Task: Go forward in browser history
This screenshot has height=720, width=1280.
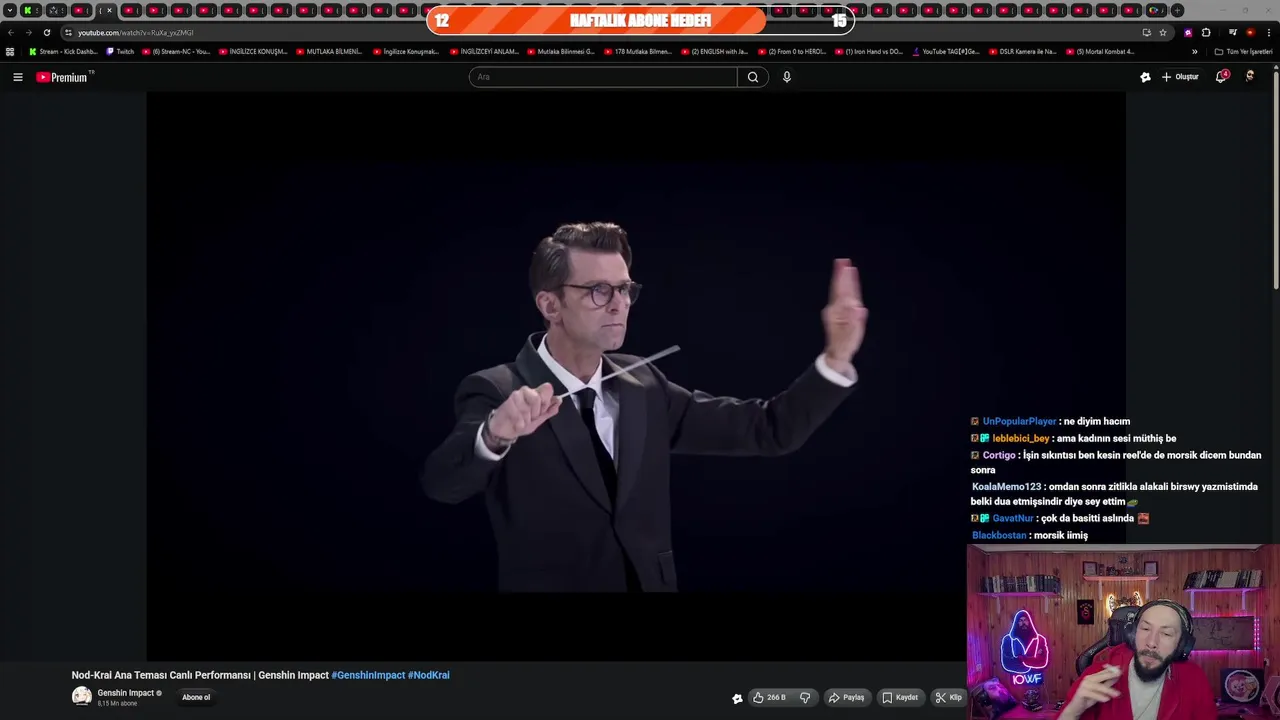Action: tap(28, 32)
